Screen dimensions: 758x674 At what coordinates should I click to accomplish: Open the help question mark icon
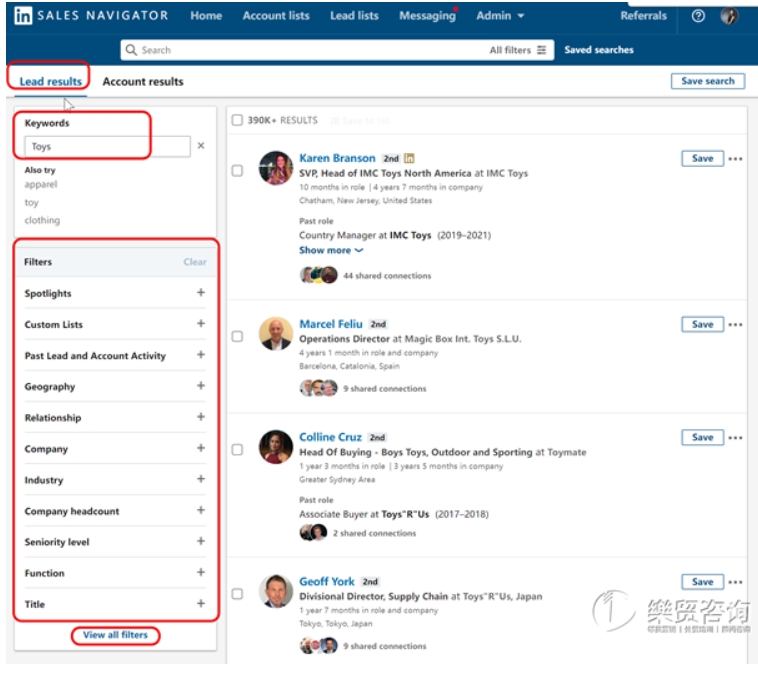(x=698, y=16)
